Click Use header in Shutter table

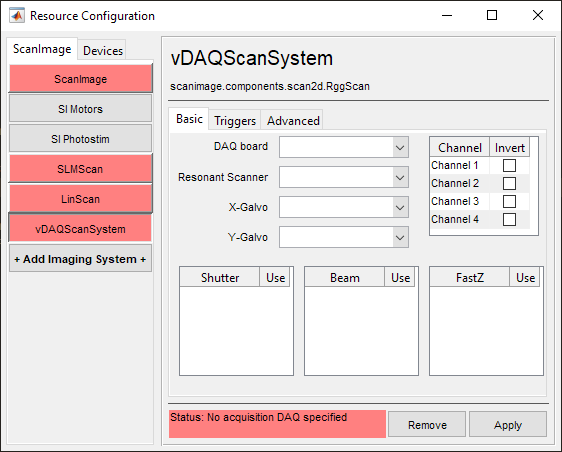tap(275, 278)
